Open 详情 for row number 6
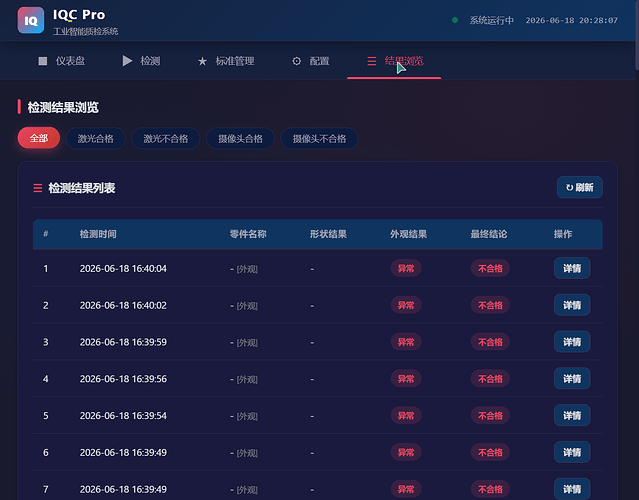 point(572,452)
